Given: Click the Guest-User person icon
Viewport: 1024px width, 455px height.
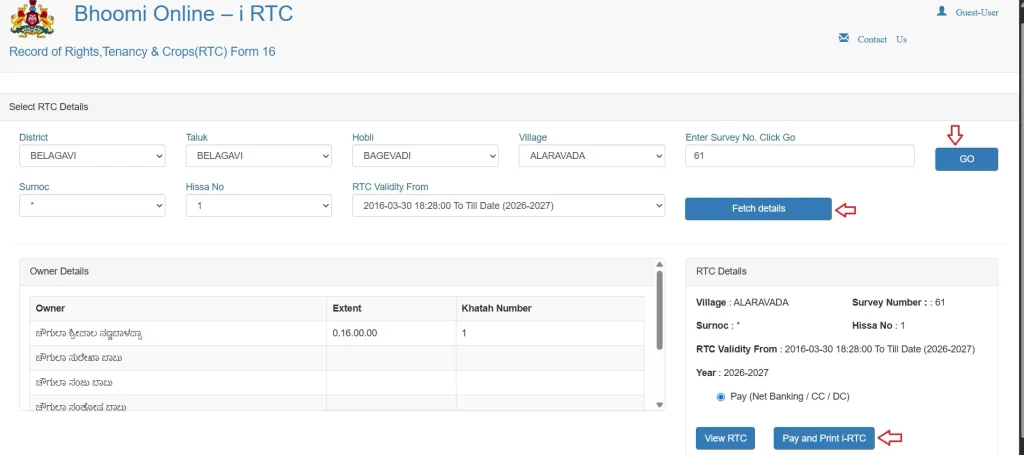Looking at the screenshot, I should [941, 11].
